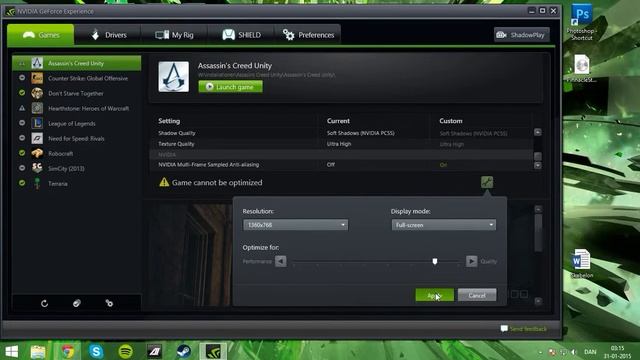Click Assassin's Creed Unity list icon
Image resolution: width=640 pixels, height=360 pixels.
tap(37, 63)
